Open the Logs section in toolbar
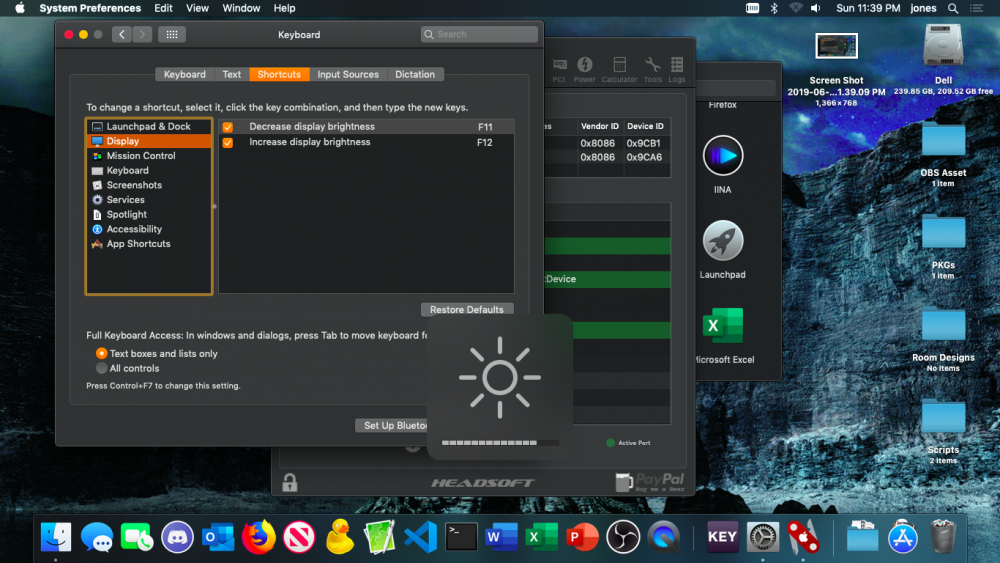Viewport: 1000px width, 563px height. pyautogui.click(x=677, y=68)
